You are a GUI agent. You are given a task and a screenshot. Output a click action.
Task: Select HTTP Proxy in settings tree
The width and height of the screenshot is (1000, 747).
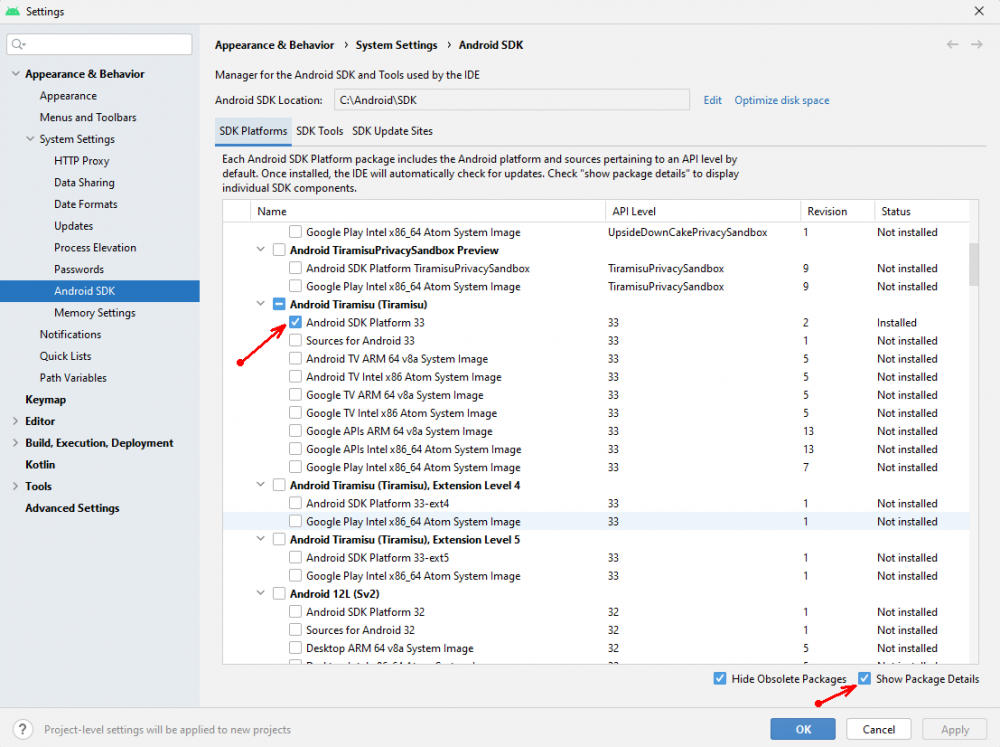pos(82,161)
